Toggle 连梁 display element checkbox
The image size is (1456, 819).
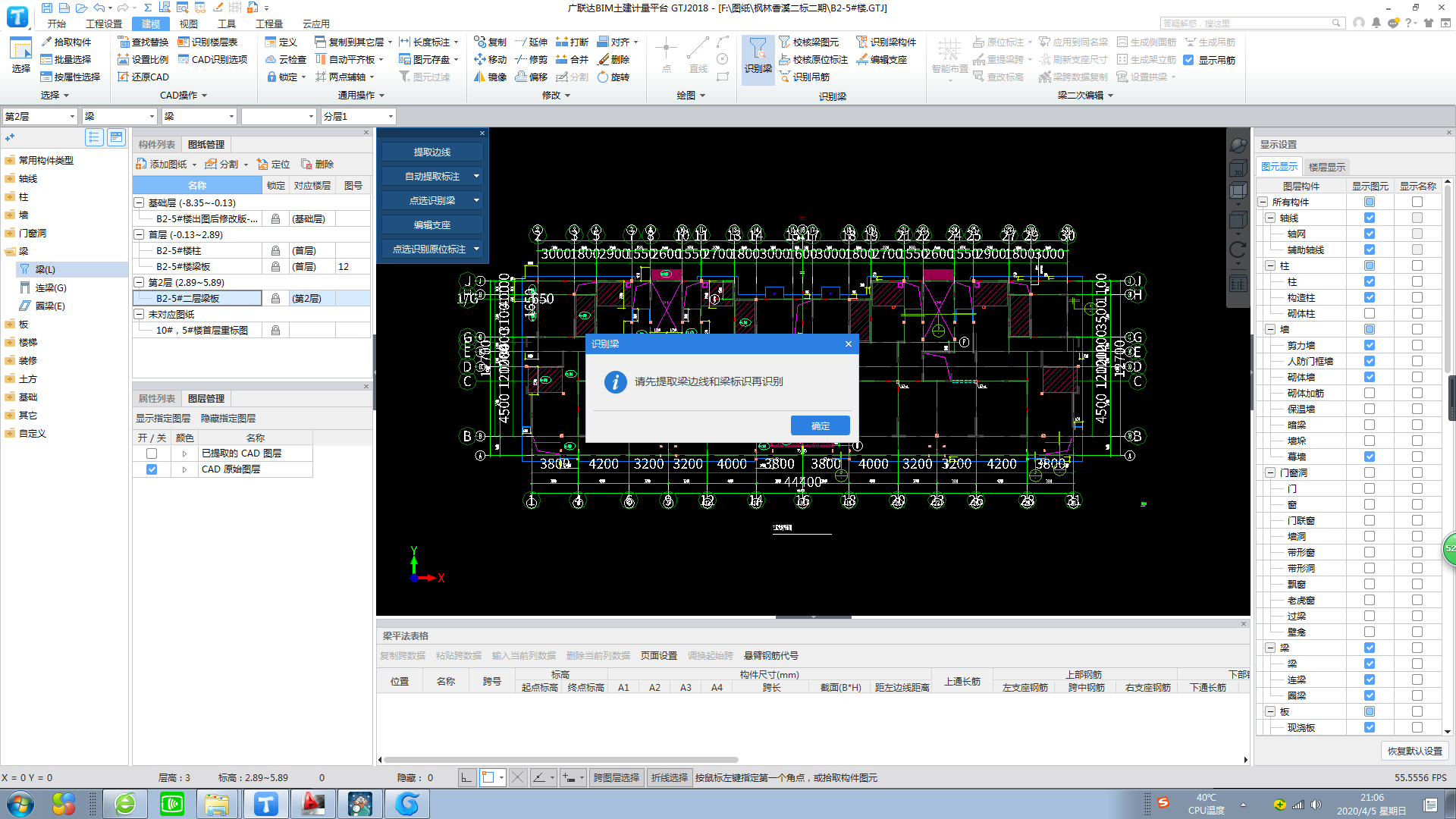click(x=1370, y=679)
